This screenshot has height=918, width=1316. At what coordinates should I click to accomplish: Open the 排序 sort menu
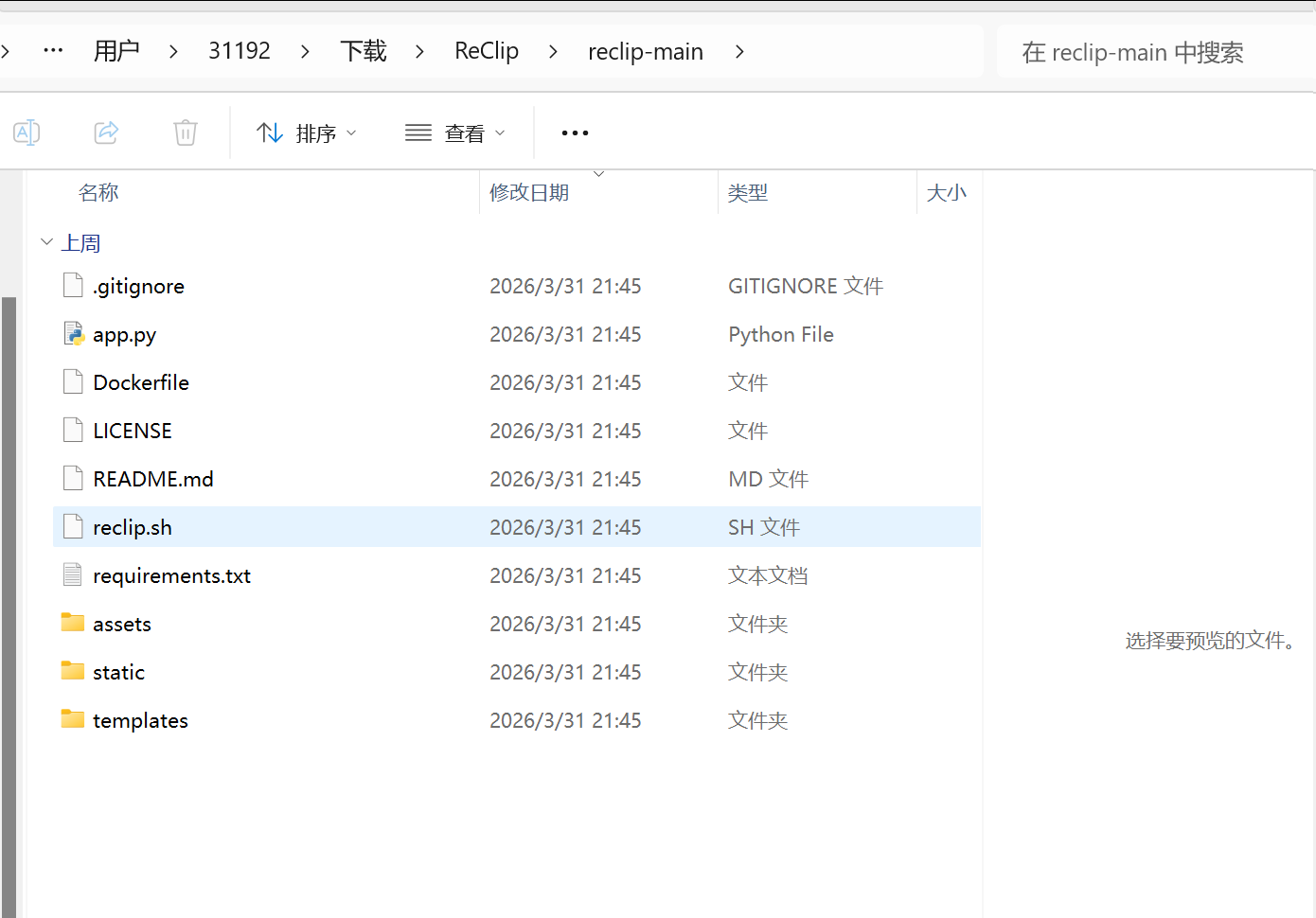[x=307, y=133]
